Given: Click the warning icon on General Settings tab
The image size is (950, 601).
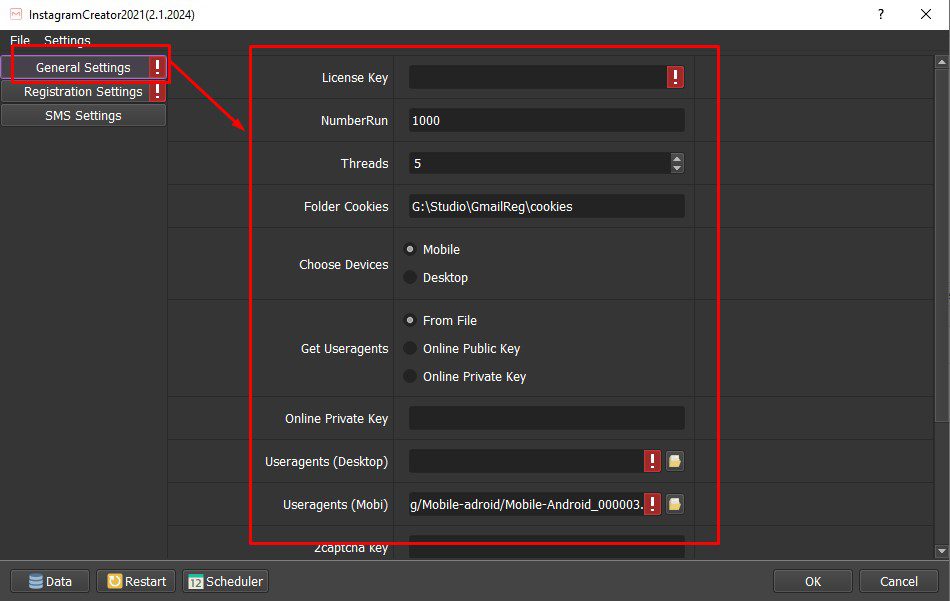Looking at the screenshot, I should [x=158, y=67].
